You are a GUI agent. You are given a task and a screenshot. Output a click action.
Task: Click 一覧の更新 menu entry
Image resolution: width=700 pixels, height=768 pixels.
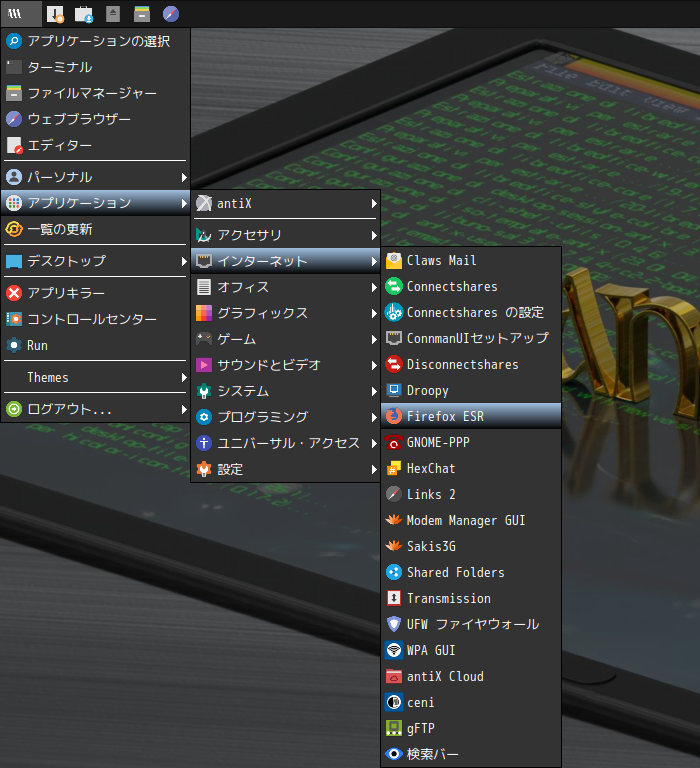click(96, 229)
